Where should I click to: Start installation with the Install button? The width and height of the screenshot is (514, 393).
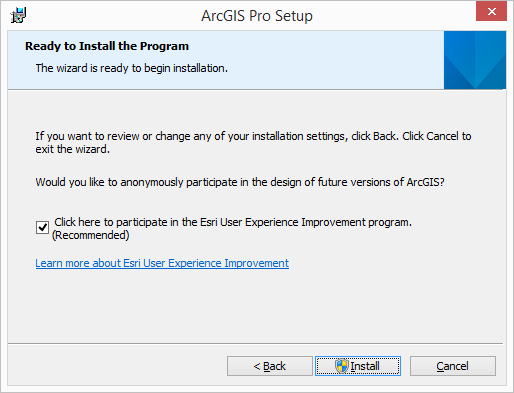tap(358, 366)
